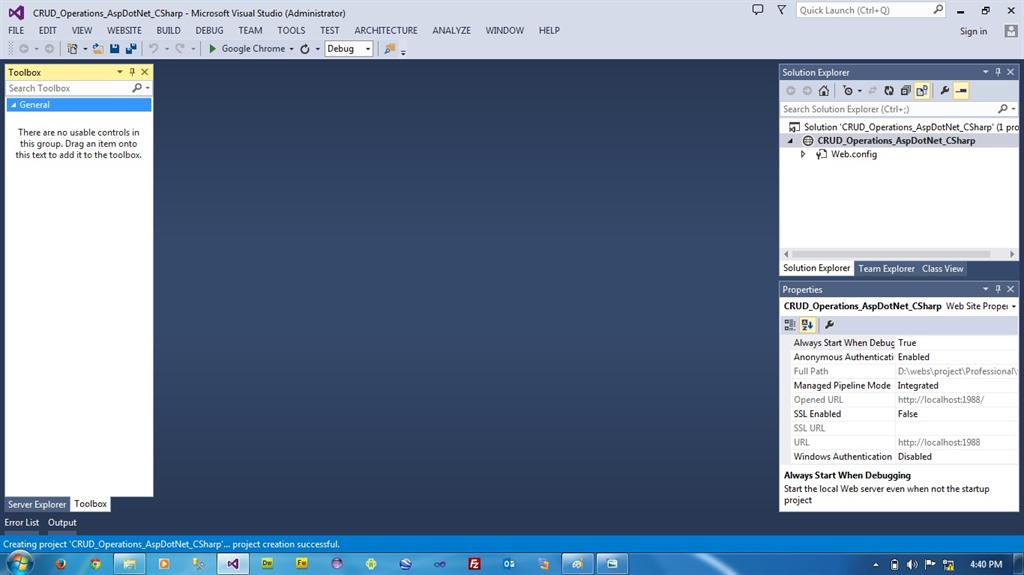
Task: Open the Solution Explorer window position dropdown arrow
Action: click(985, 72)
